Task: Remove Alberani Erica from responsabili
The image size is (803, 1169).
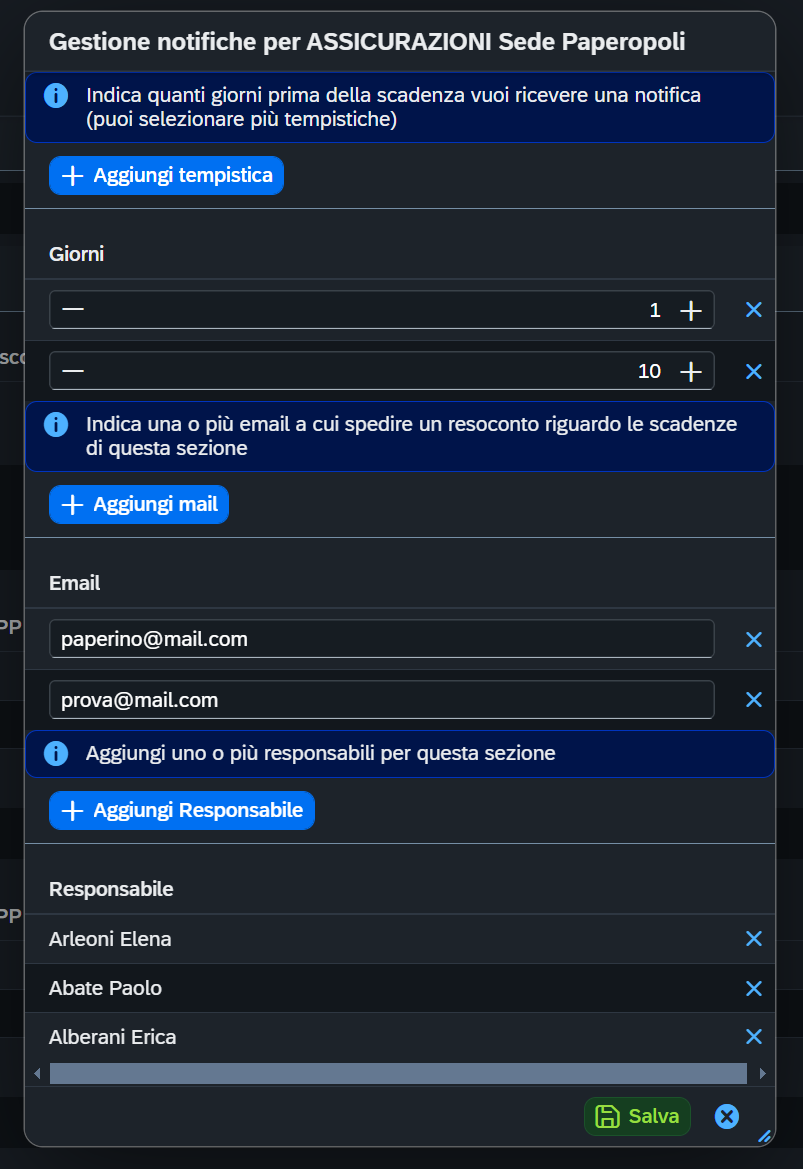Action: (x=754, y=1036)
